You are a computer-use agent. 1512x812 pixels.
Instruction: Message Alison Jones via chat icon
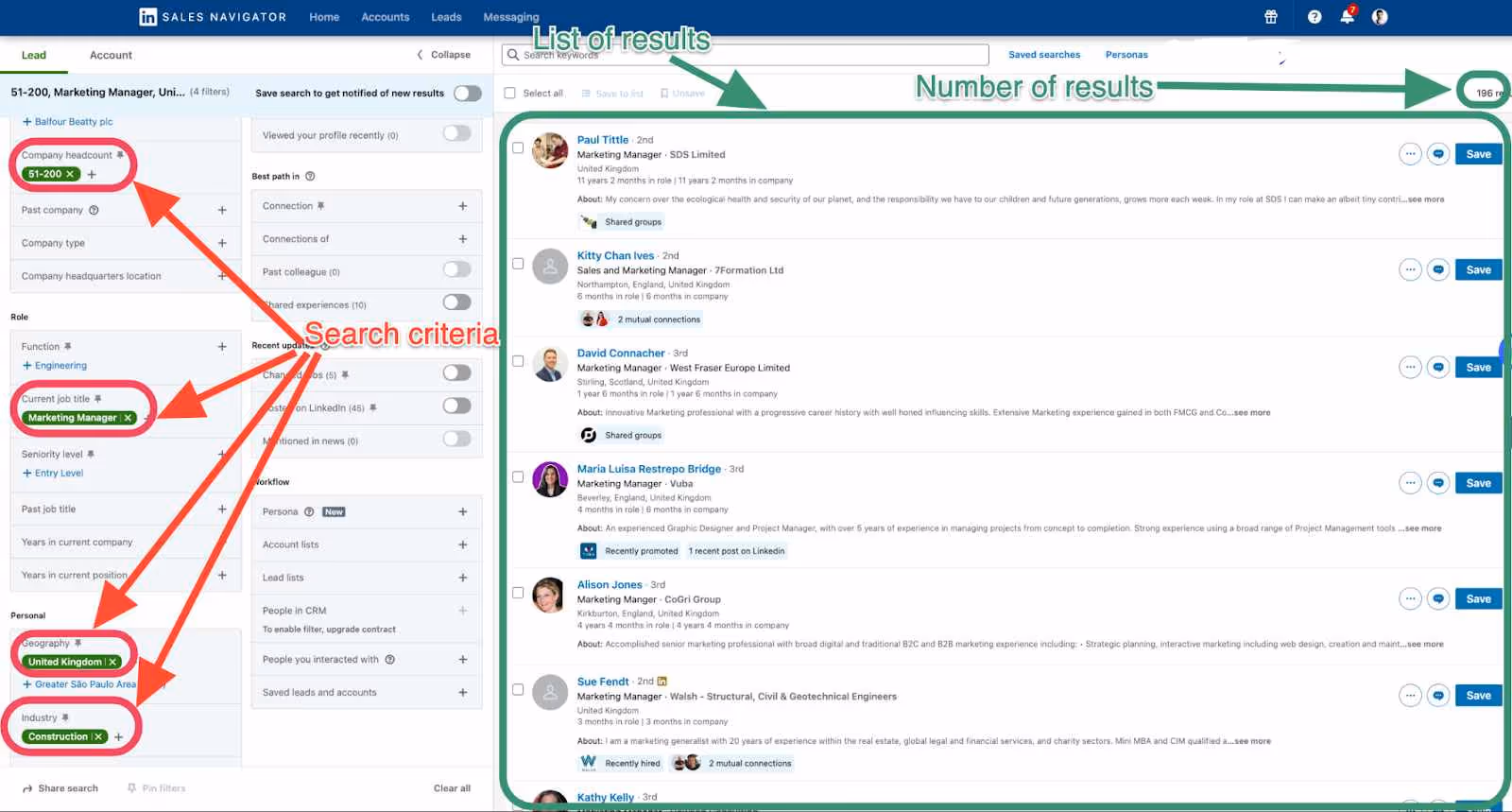pos(1438,598)
